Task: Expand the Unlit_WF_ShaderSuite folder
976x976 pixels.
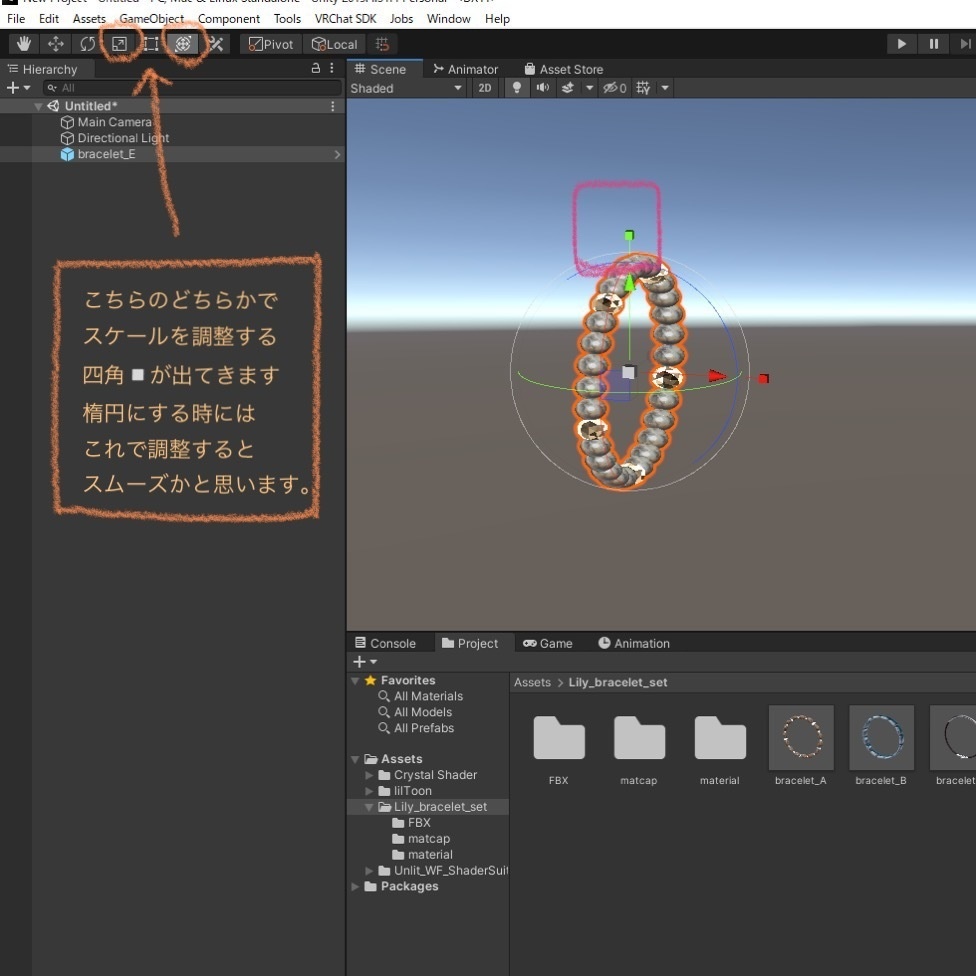Action: (369, 871)
